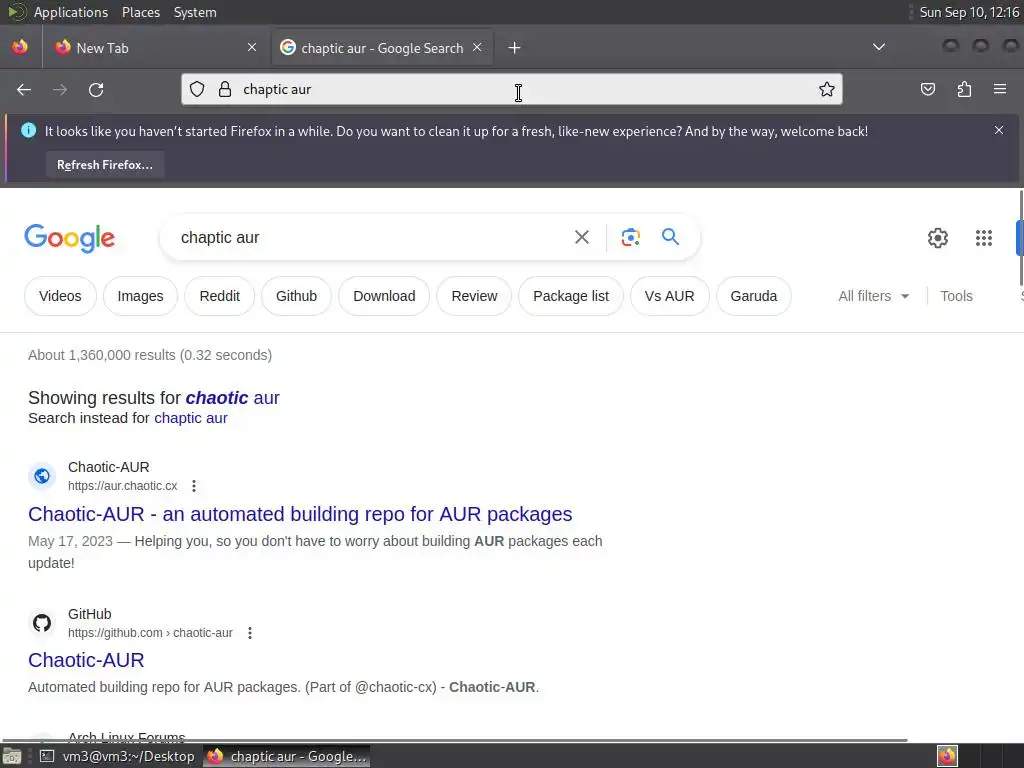Click the GitHub result favicon
Screen dimensions: 1024x768
pyautogui.click(x=42, y=623)
